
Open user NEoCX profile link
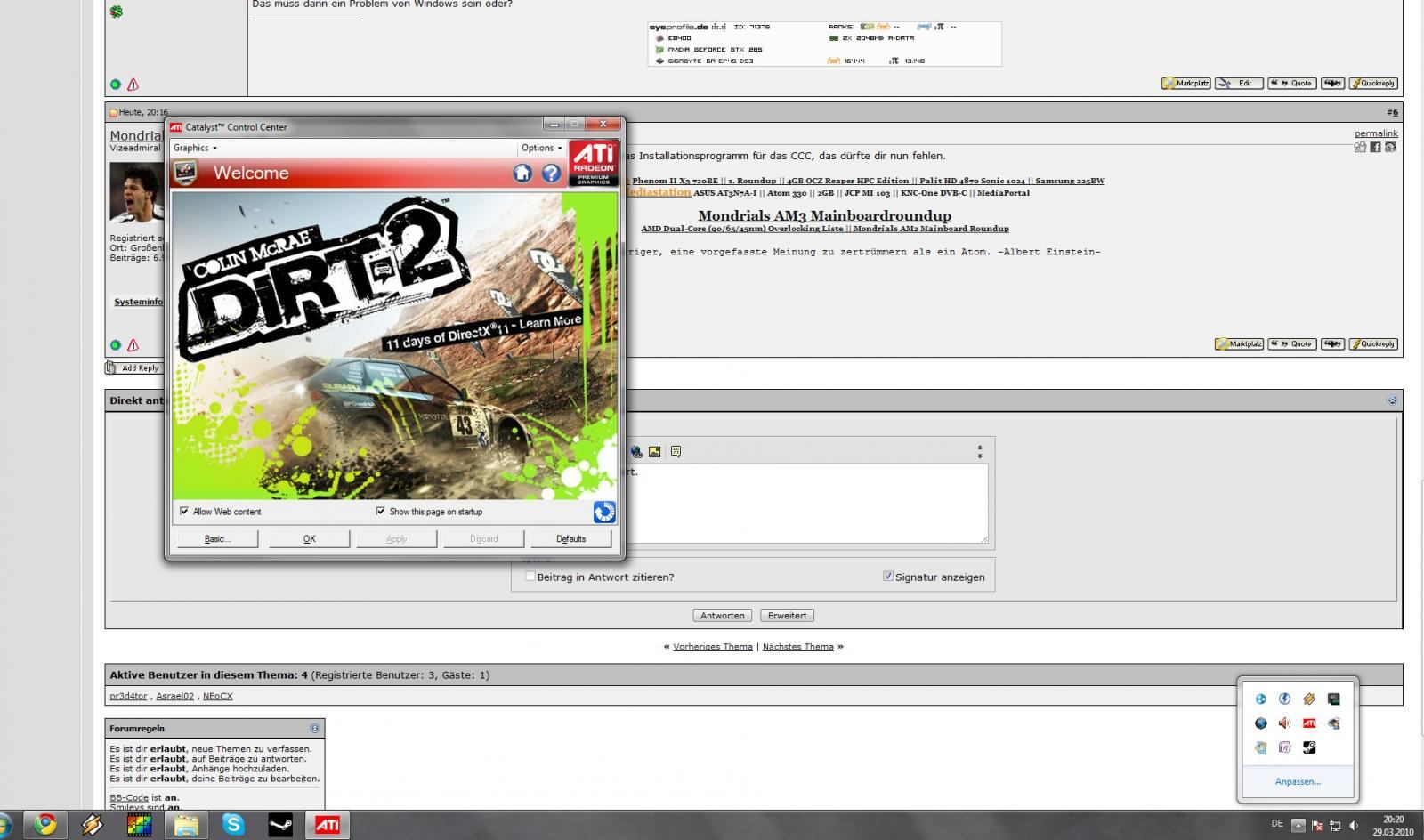point(218,696)
